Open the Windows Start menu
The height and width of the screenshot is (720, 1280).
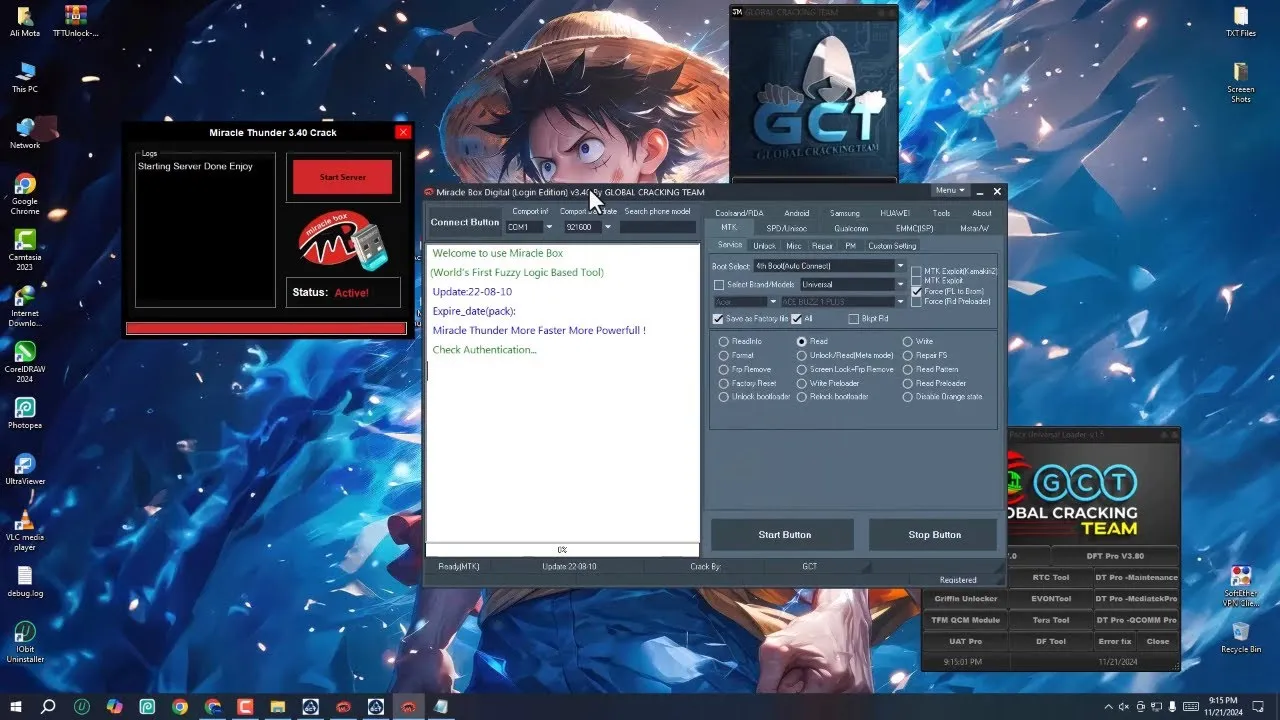coord(17,706)
